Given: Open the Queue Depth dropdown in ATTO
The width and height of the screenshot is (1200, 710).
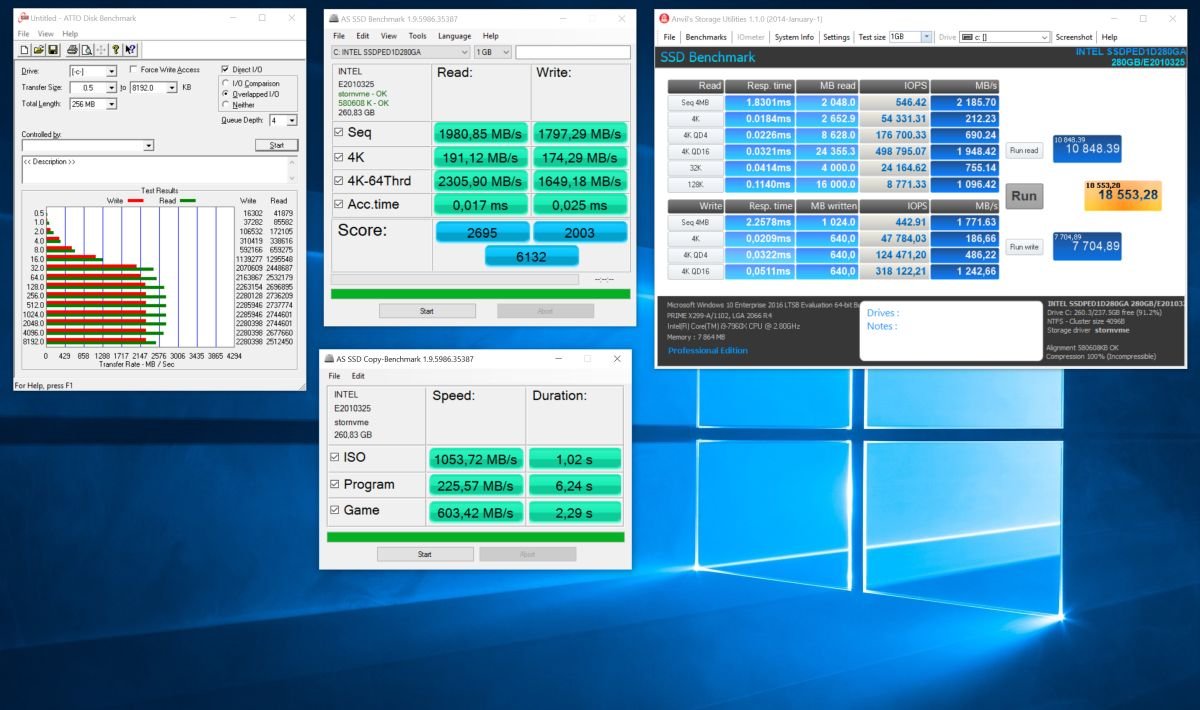Looking at the screenshot, I should (291, 120).
